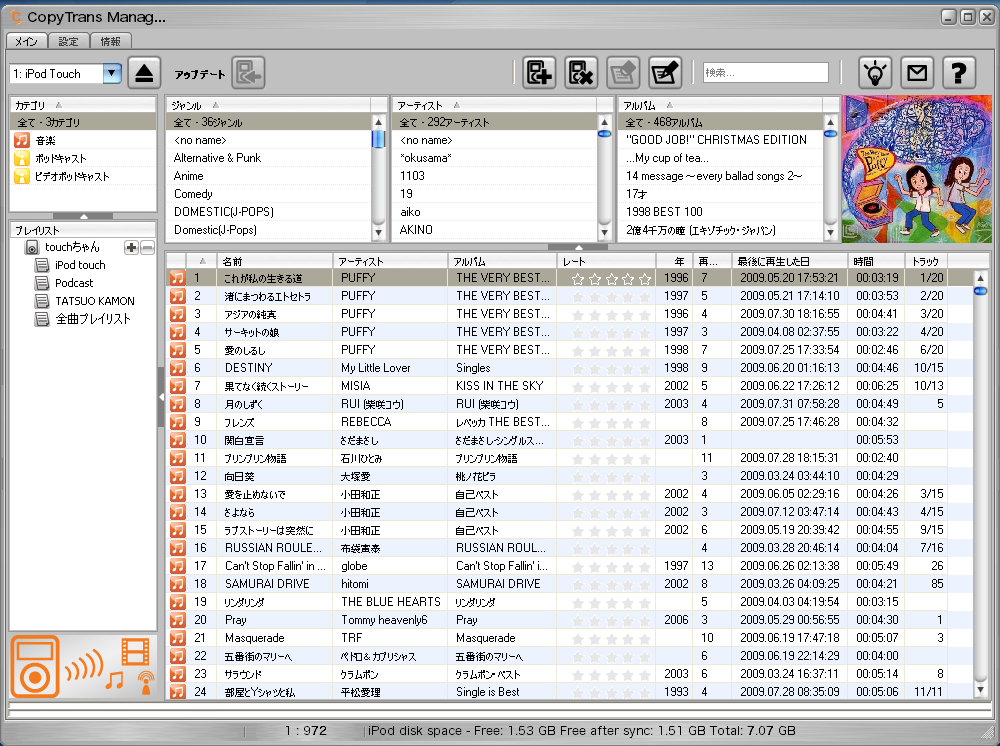
Task: Click the track list scroll-down arrow
Action: [980, 689]
